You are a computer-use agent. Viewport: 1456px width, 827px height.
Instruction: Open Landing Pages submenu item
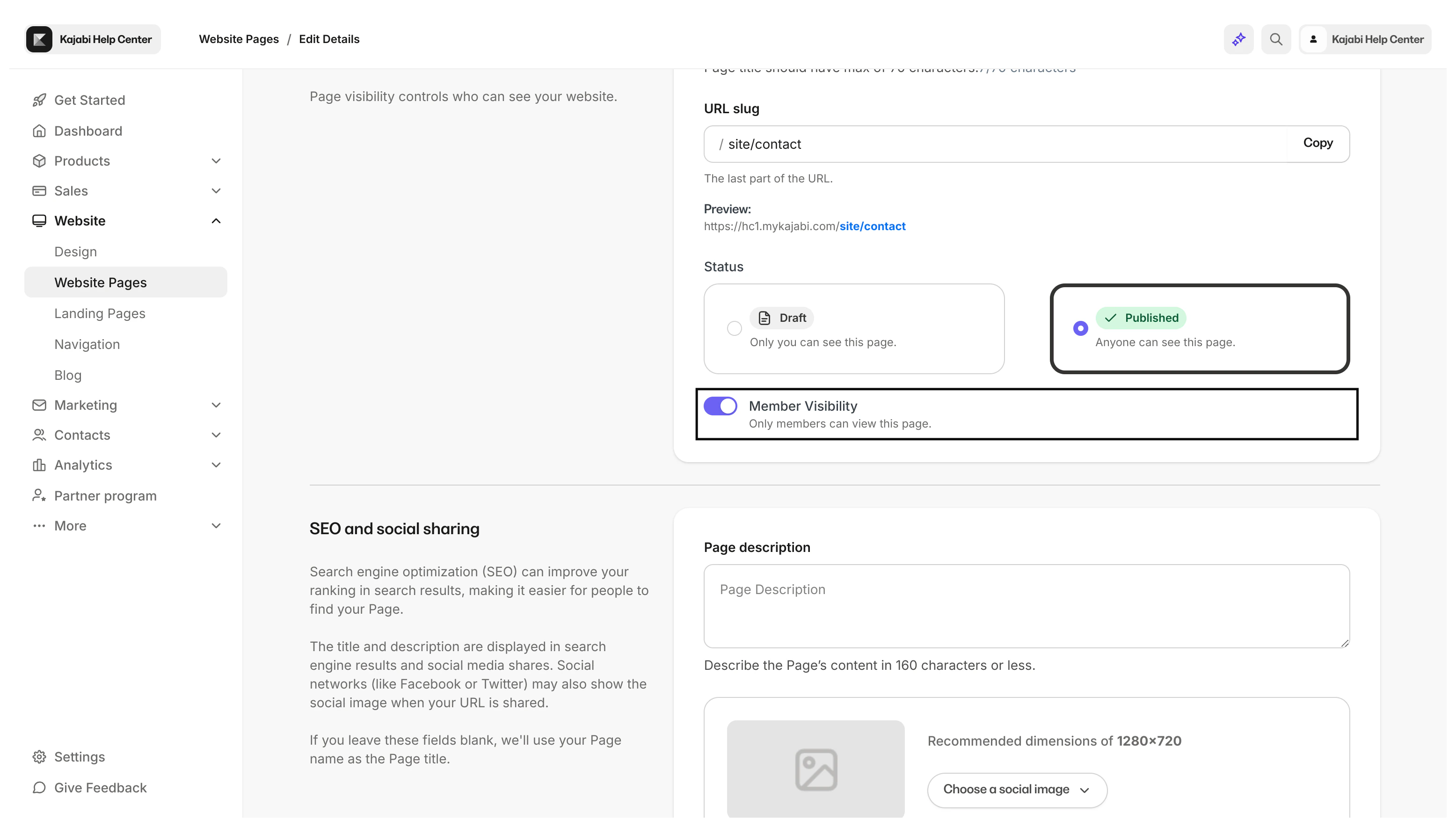click(x=99, y=313)
